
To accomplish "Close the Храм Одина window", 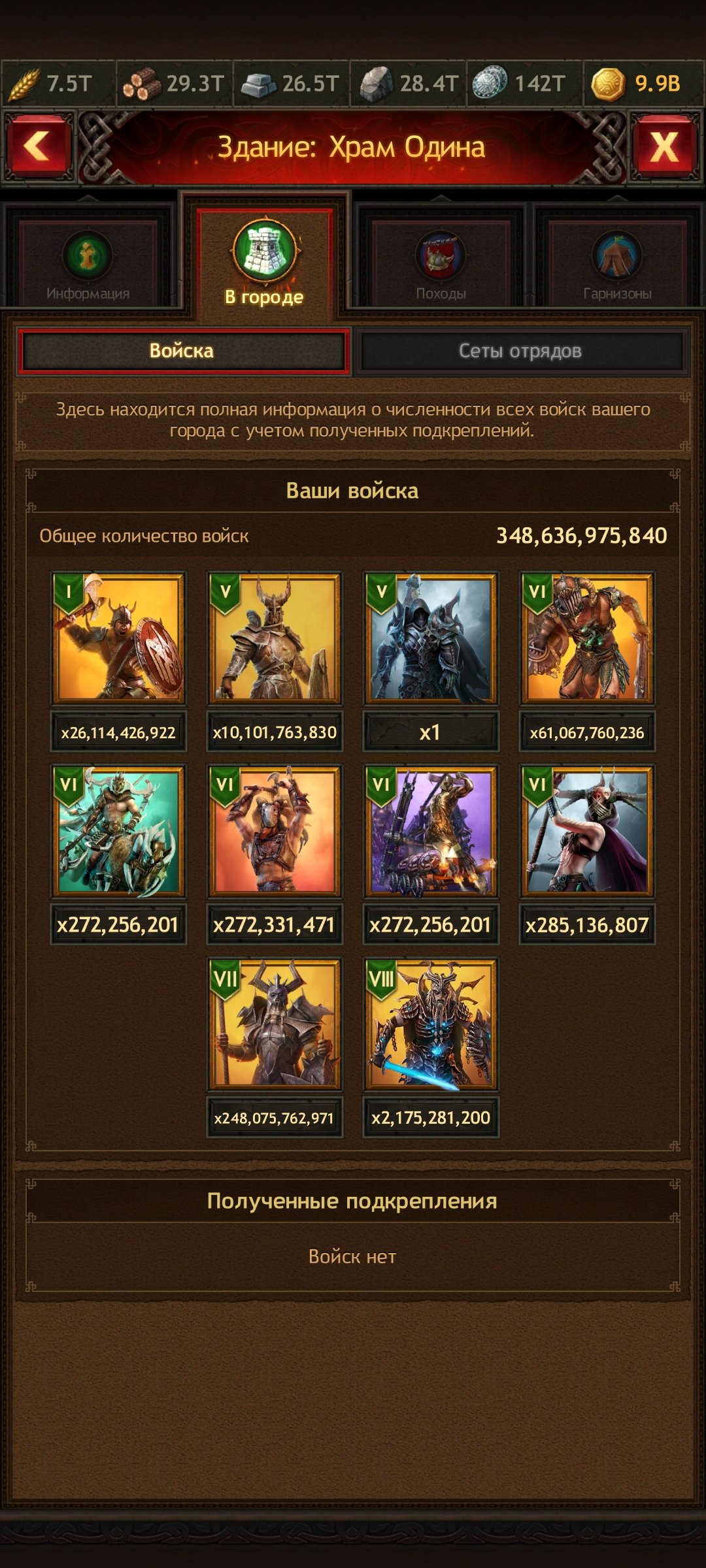I will (664, 146).
